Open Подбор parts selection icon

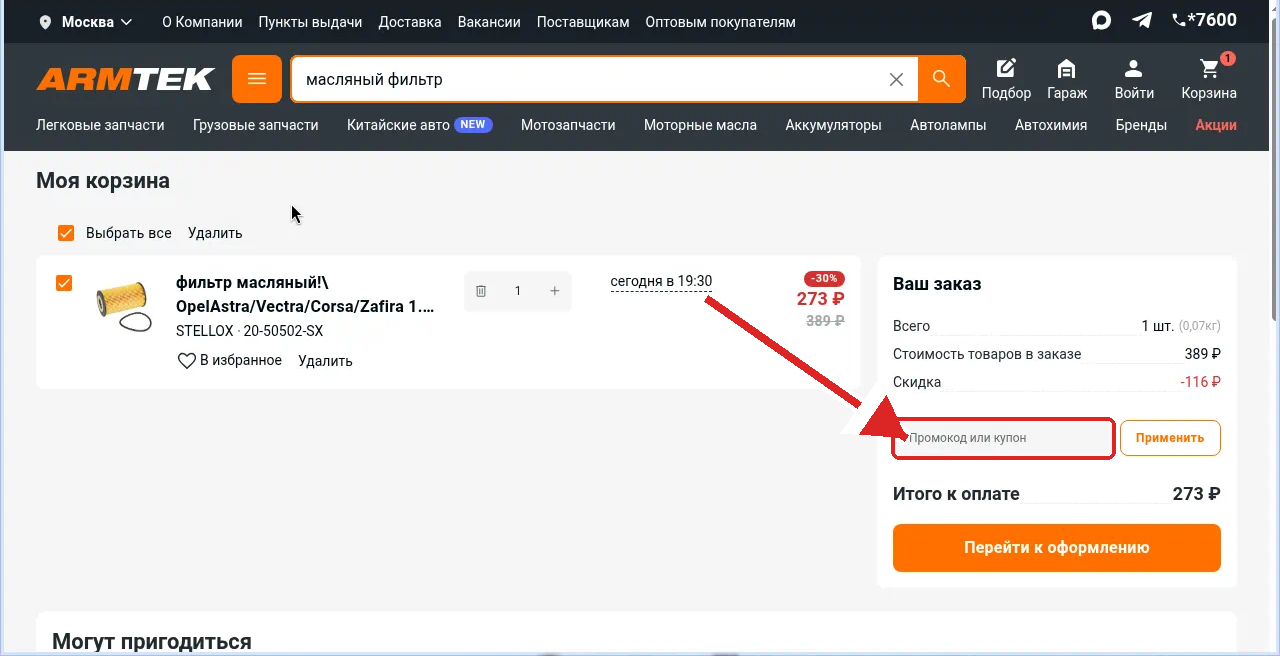coord(1006,79)
